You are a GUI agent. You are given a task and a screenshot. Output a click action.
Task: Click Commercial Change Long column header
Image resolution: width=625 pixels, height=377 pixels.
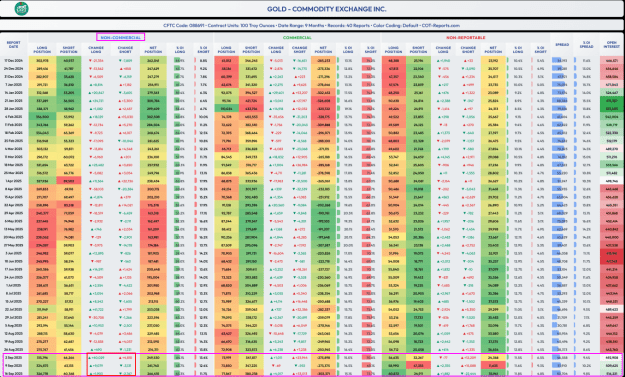[276, 49]
